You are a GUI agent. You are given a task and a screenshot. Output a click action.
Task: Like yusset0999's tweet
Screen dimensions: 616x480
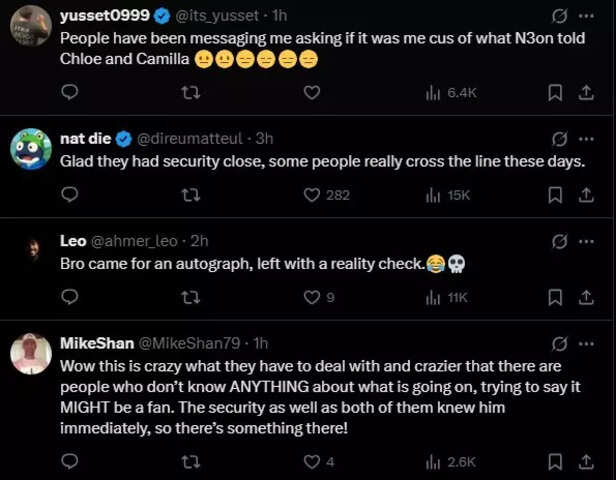(312, 92)
